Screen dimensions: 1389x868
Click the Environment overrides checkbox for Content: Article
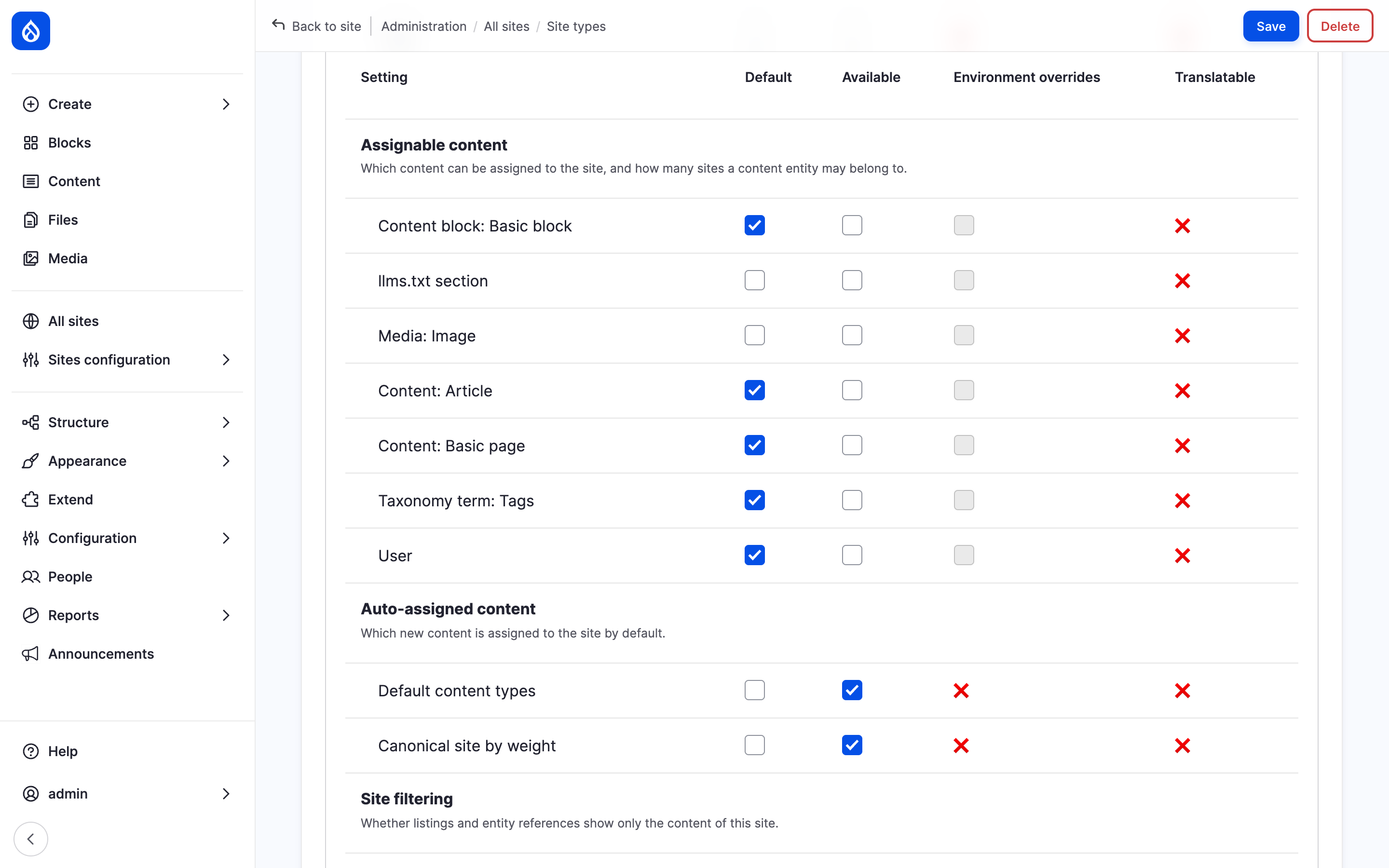coord(964,391)
